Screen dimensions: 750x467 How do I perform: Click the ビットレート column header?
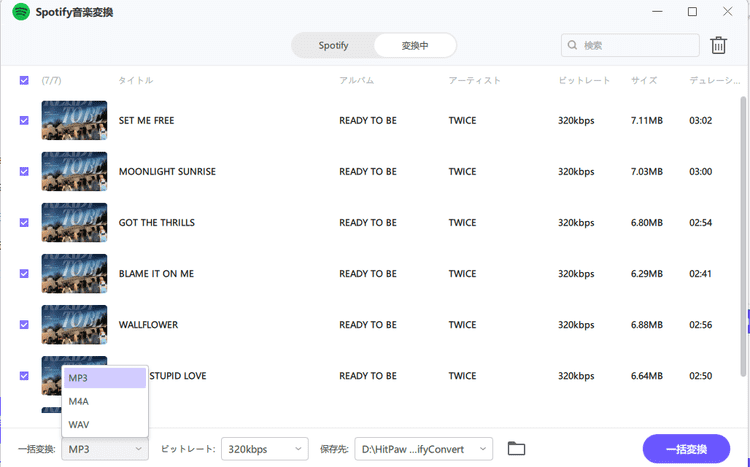584,80
